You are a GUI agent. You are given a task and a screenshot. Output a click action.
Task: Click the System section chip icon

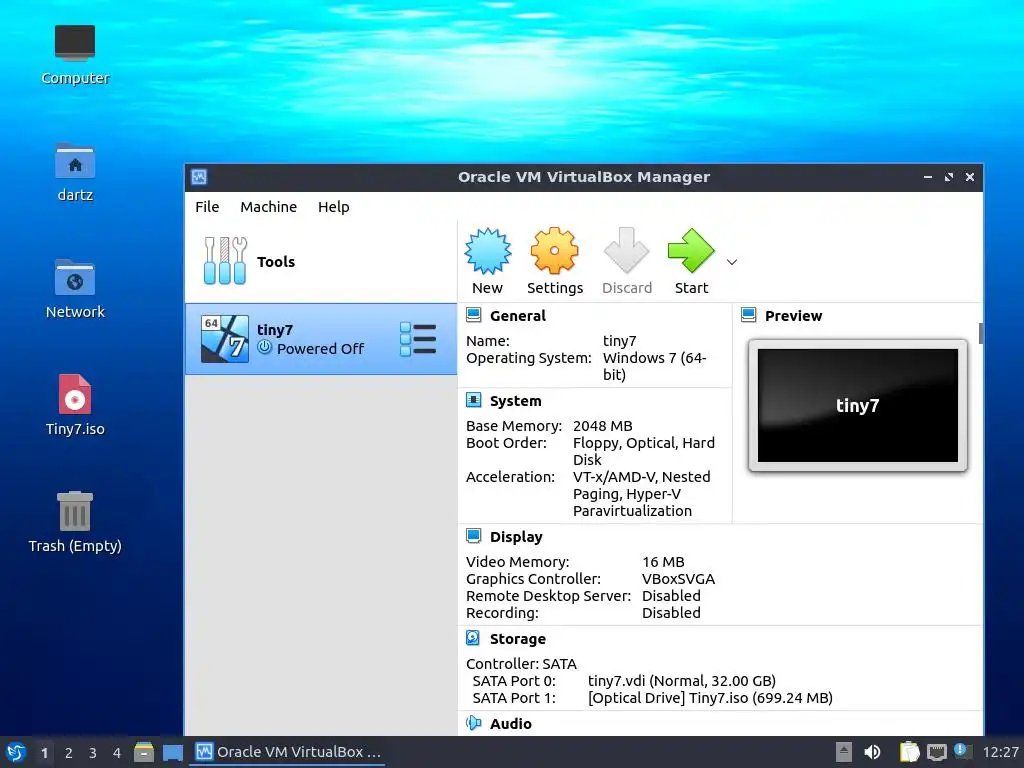[473, 400]
